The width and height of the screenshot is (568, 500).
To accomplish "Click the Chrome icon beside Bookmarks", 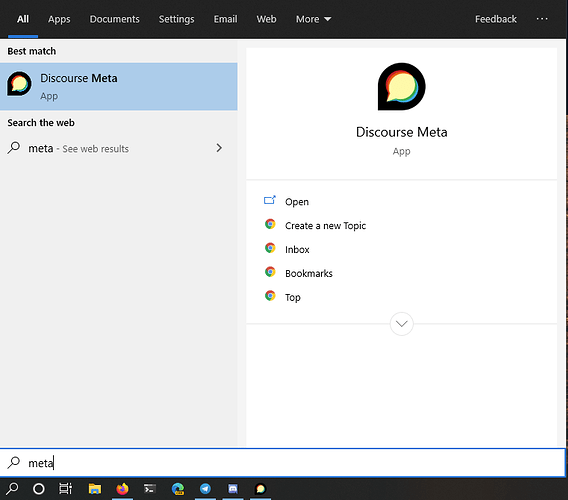I will 270,272.
